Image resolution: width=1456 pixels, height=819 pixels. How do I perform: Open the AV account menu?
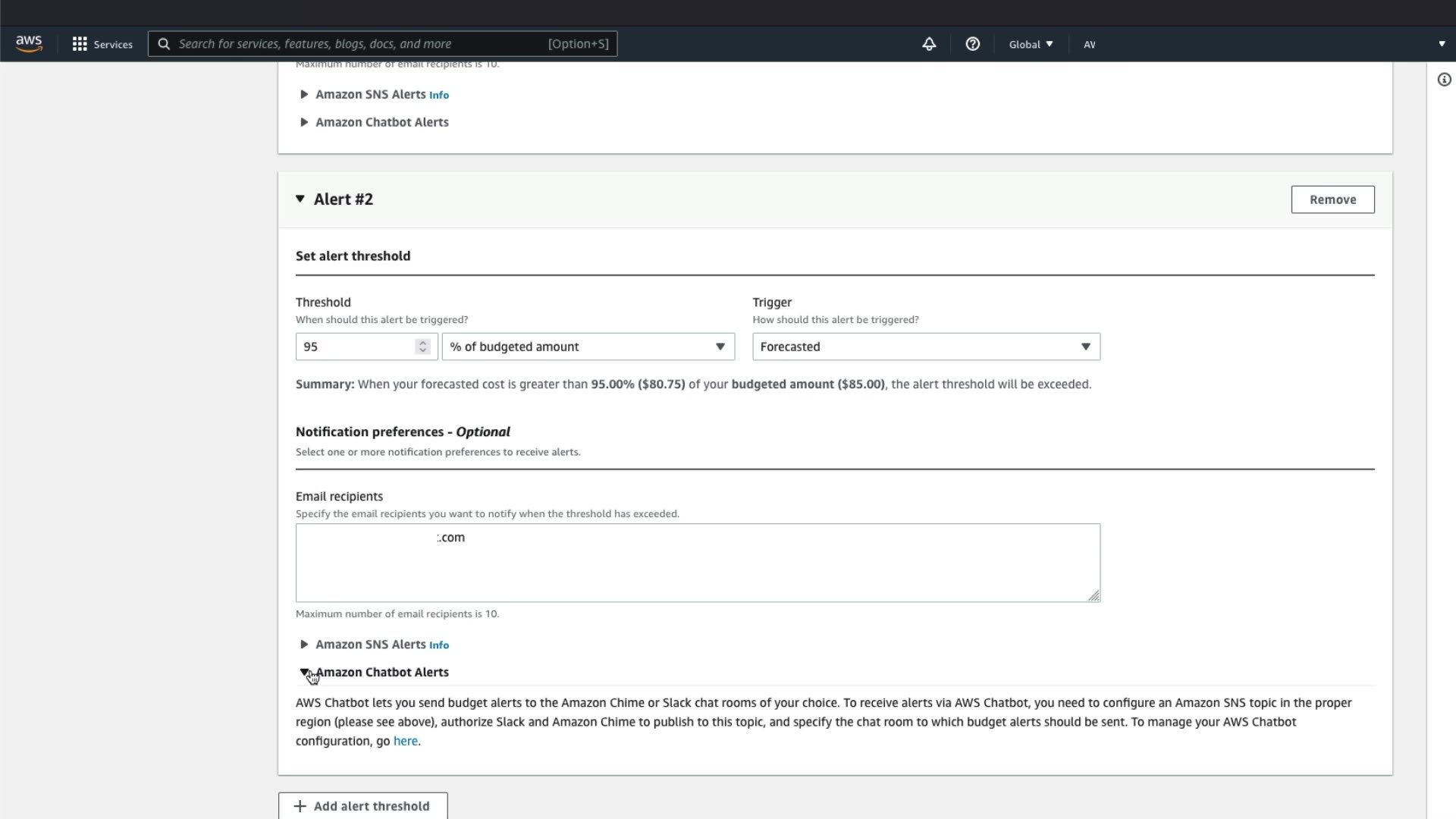tap(1090, 44)
